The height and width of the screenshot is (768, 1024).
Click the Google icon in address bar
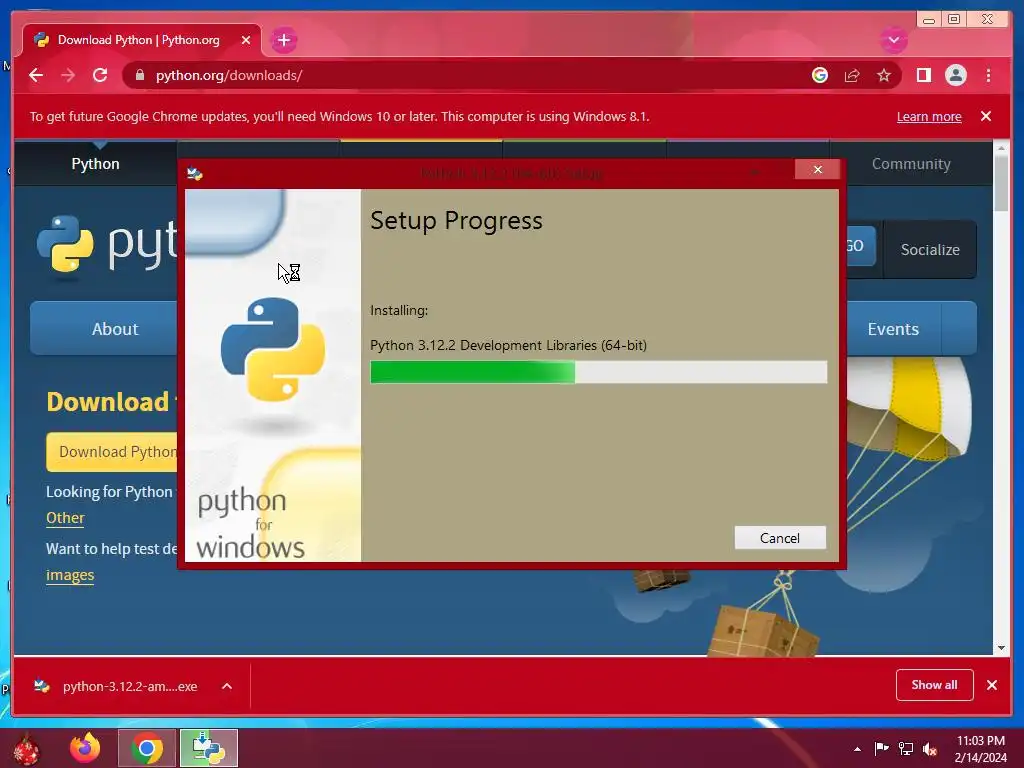click(820, 75)
